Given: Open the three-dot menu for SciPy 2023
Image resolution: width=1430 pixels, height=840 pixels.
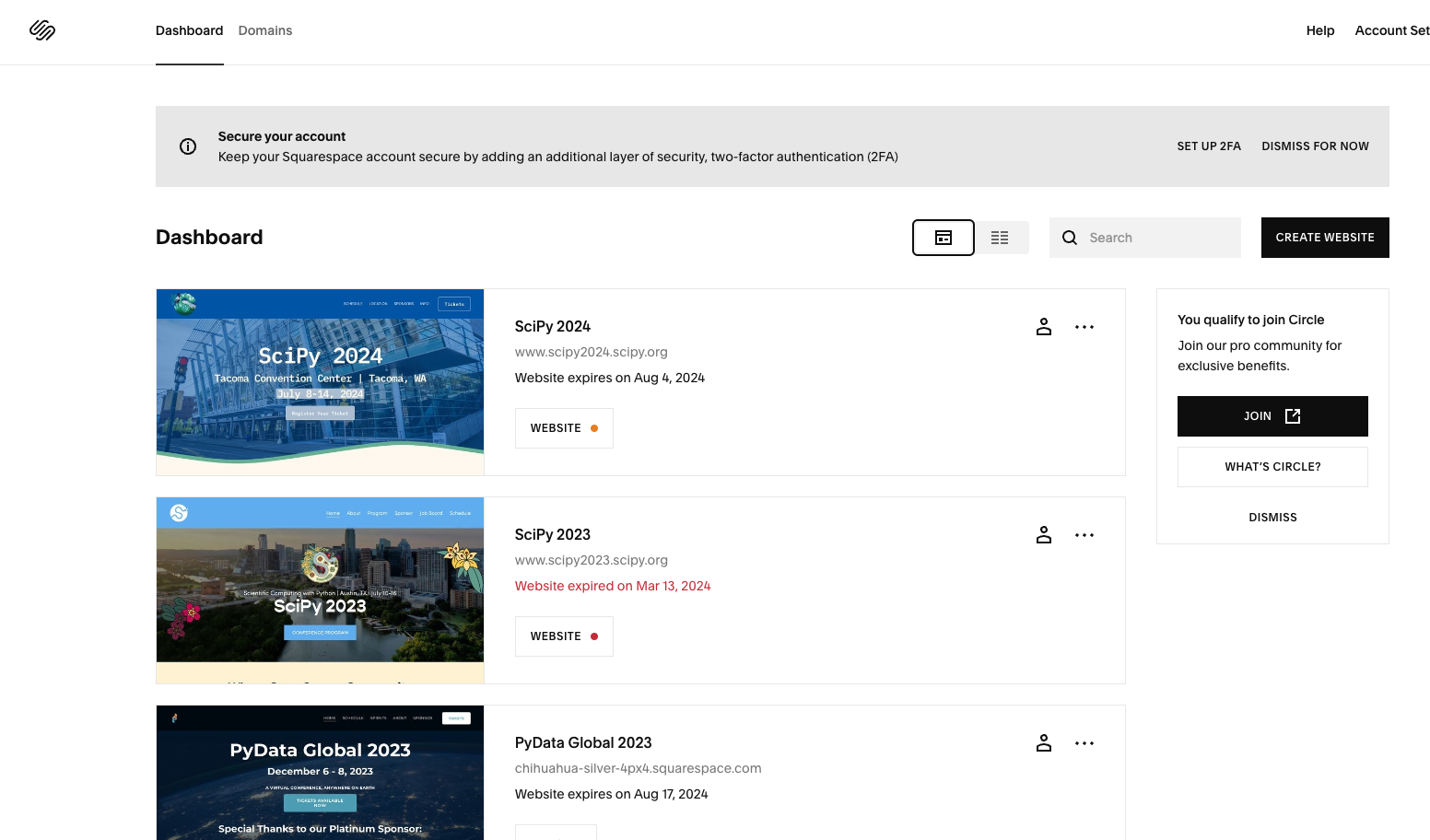Looking at the screenshot, I should 1084,535.
